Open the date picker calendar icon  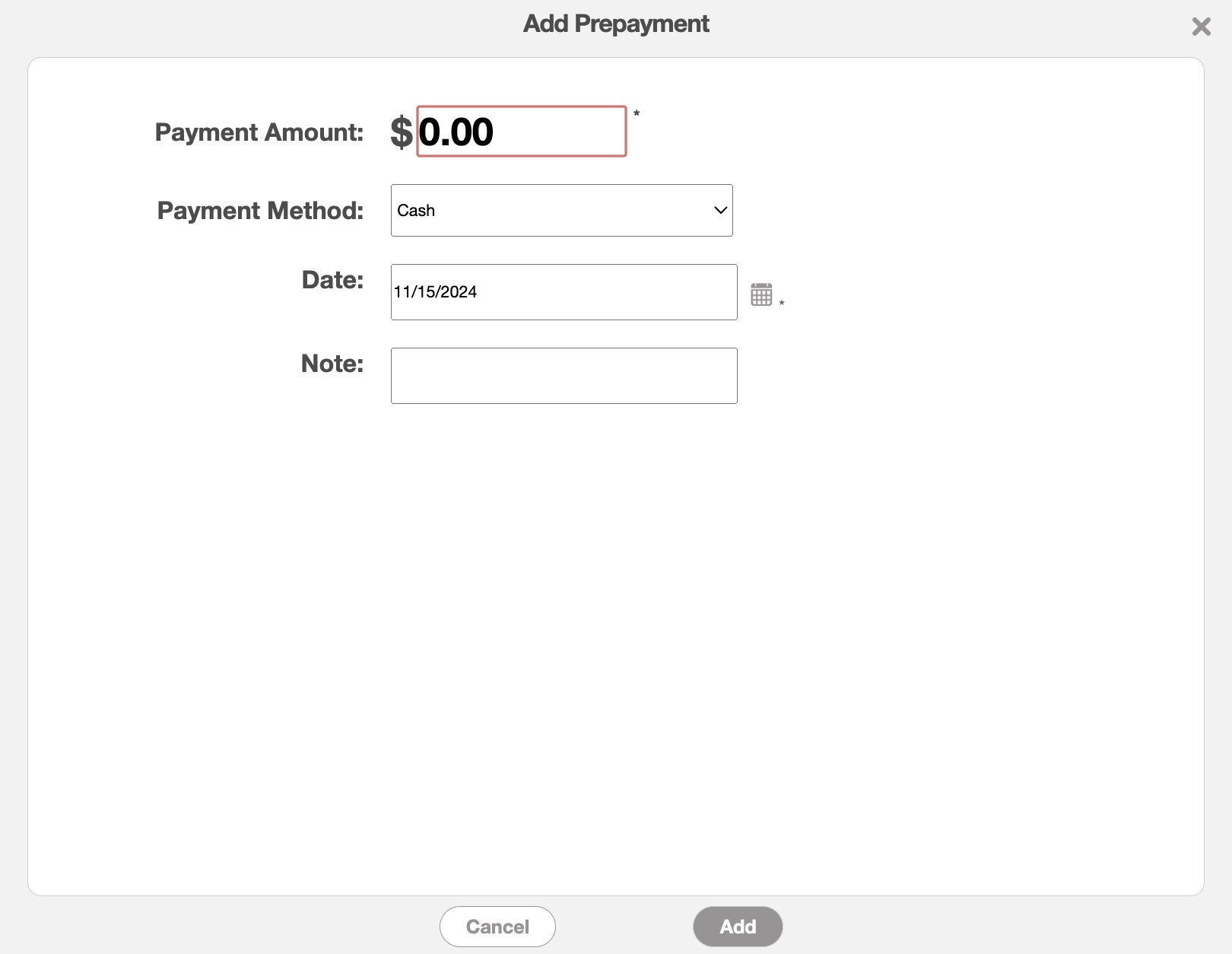pyautogui.click(x=761, y=294)
